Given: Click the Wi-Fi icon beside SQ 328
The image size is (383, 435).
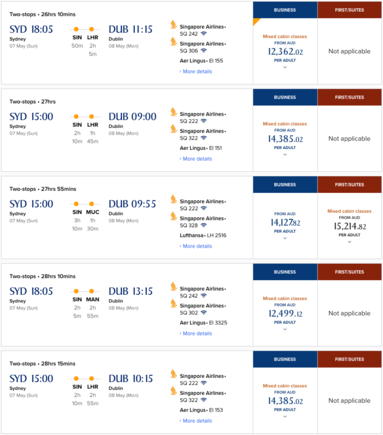Looking at the screenshot, I should click(204, 225).
